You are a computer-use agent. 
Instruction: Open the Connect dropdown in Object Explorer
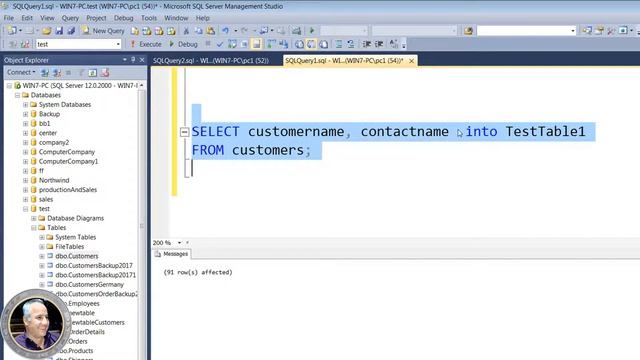[21, 72]
